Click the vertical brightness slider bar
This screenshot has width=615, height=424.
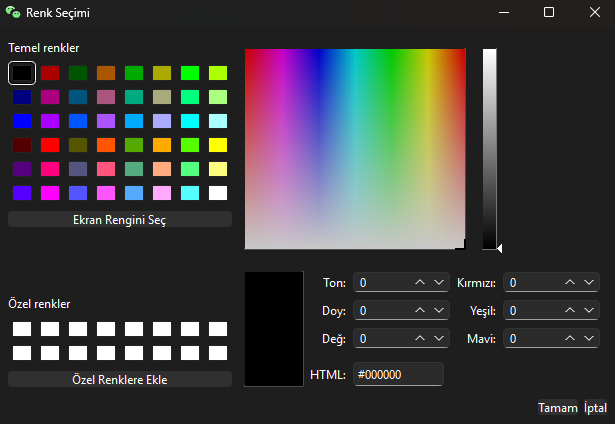pos(489,148)
